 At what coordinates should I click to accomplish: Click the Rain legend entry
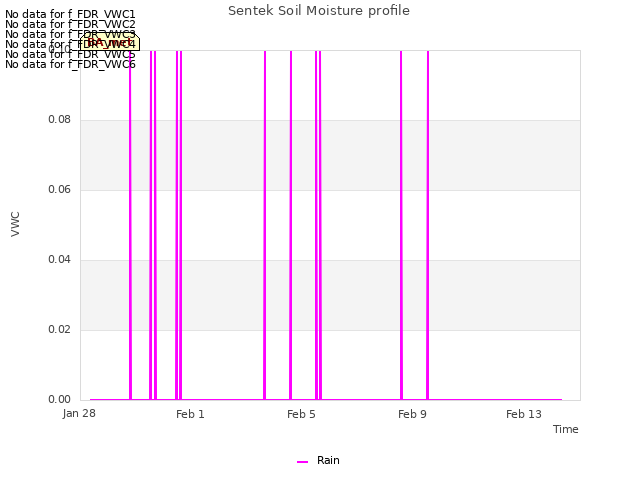(318, 461)
